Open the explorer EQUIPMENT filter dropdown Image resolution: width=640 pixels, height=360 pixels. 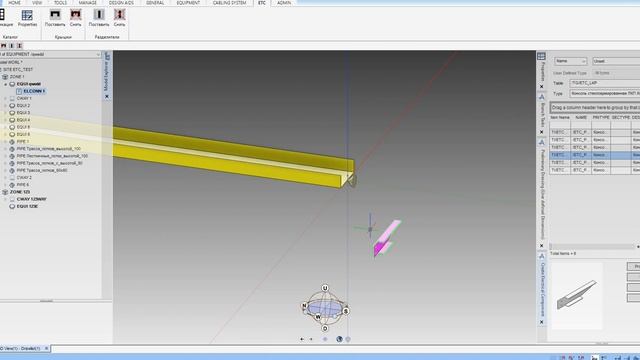pos(98,54)
